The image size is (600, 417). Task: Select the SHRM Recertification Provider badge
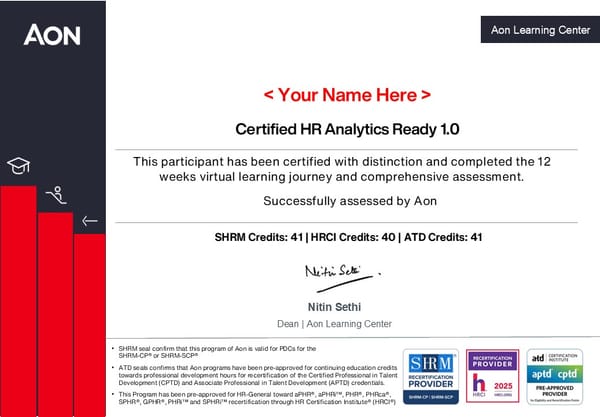(x=430, y=377)
